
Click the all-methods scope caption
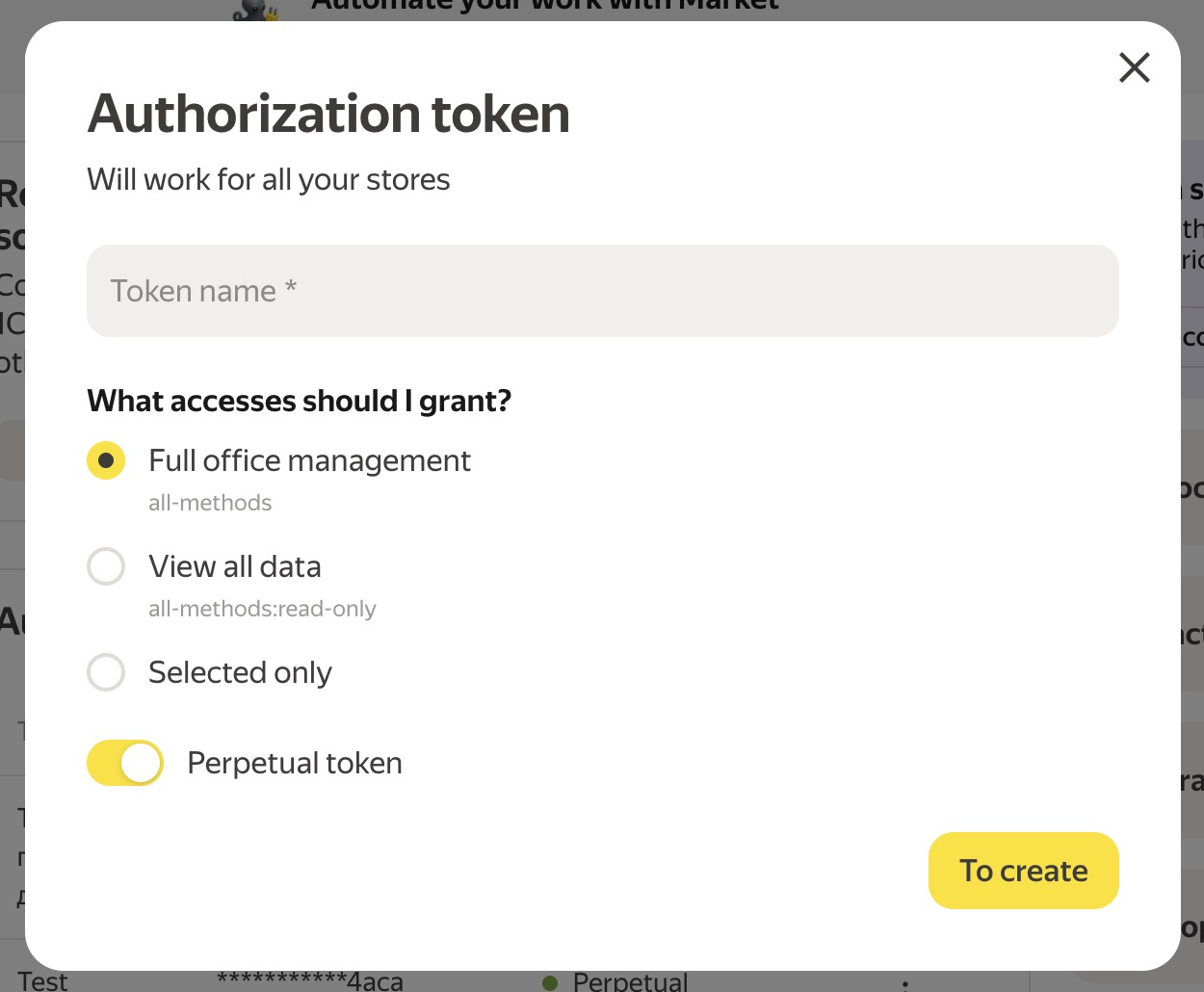click(210, 503)
